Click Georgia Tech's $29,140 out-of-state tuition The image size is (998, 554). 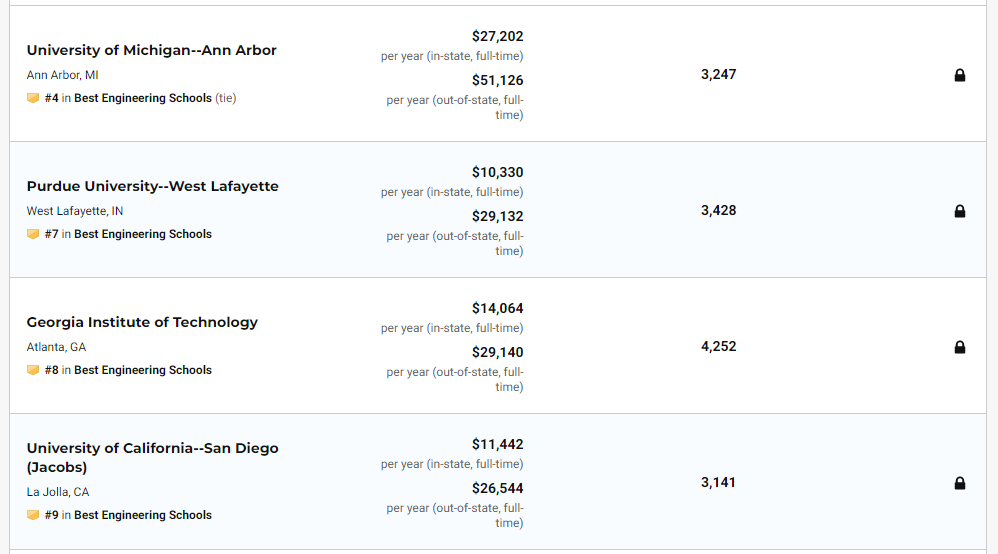click(497, 352)
